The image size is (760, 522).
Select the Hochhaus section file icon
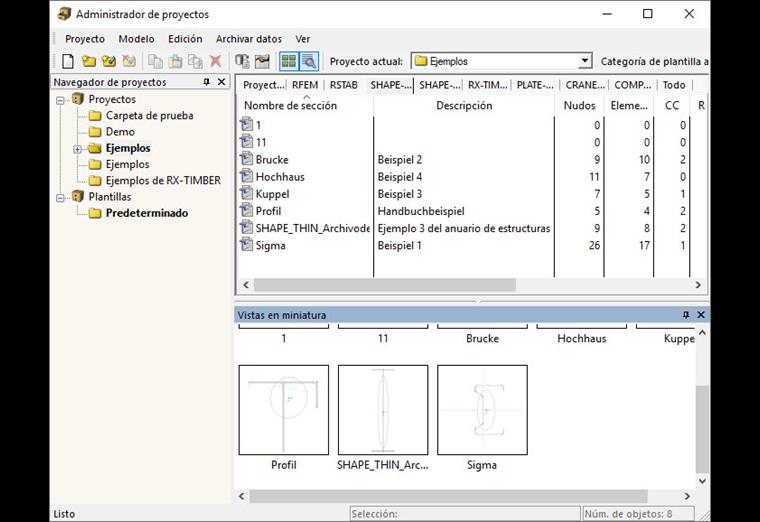[247, 176]
